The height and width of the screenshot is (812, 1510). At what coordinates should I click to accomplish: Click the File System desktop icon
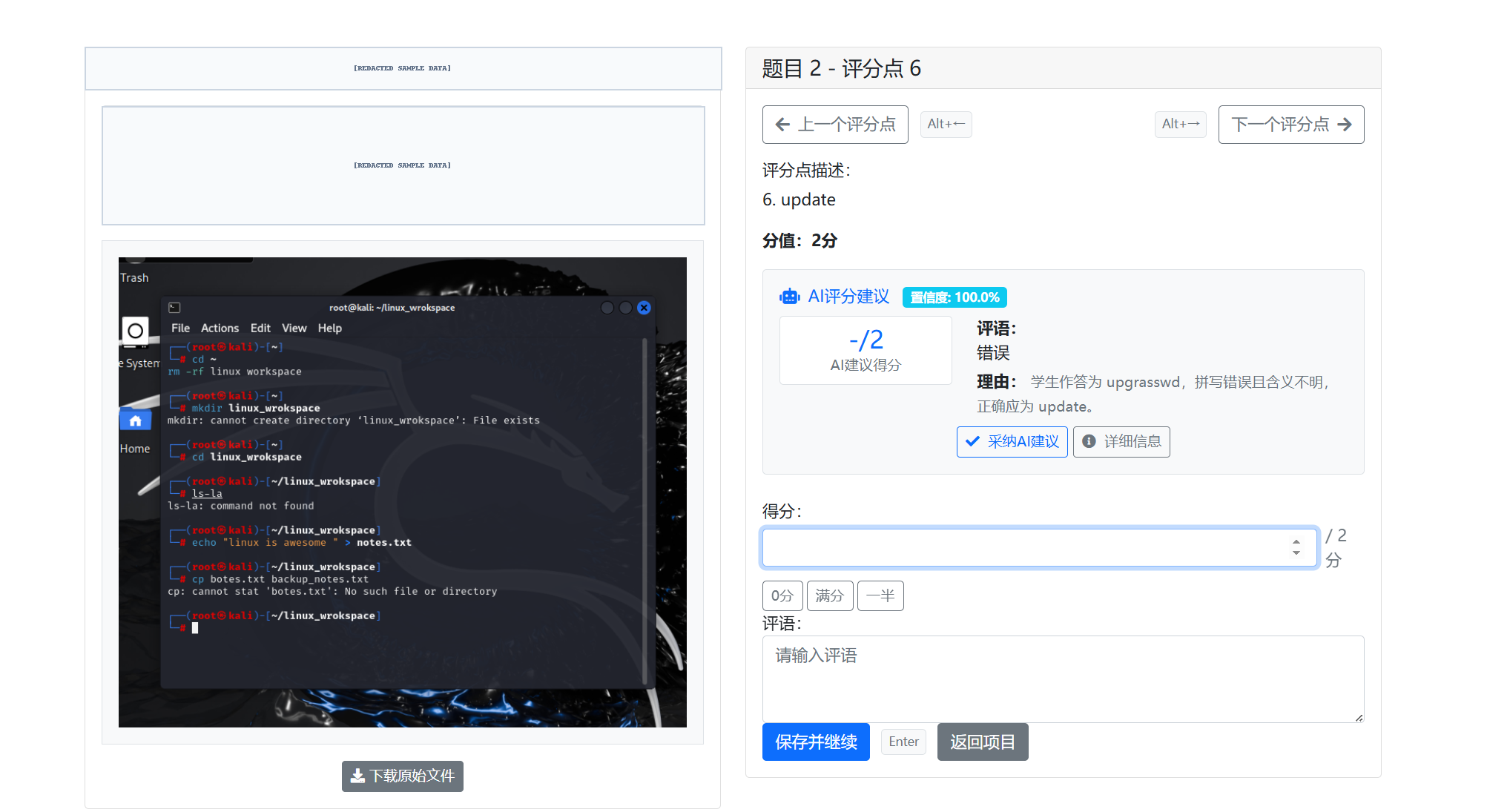[135, 331]
